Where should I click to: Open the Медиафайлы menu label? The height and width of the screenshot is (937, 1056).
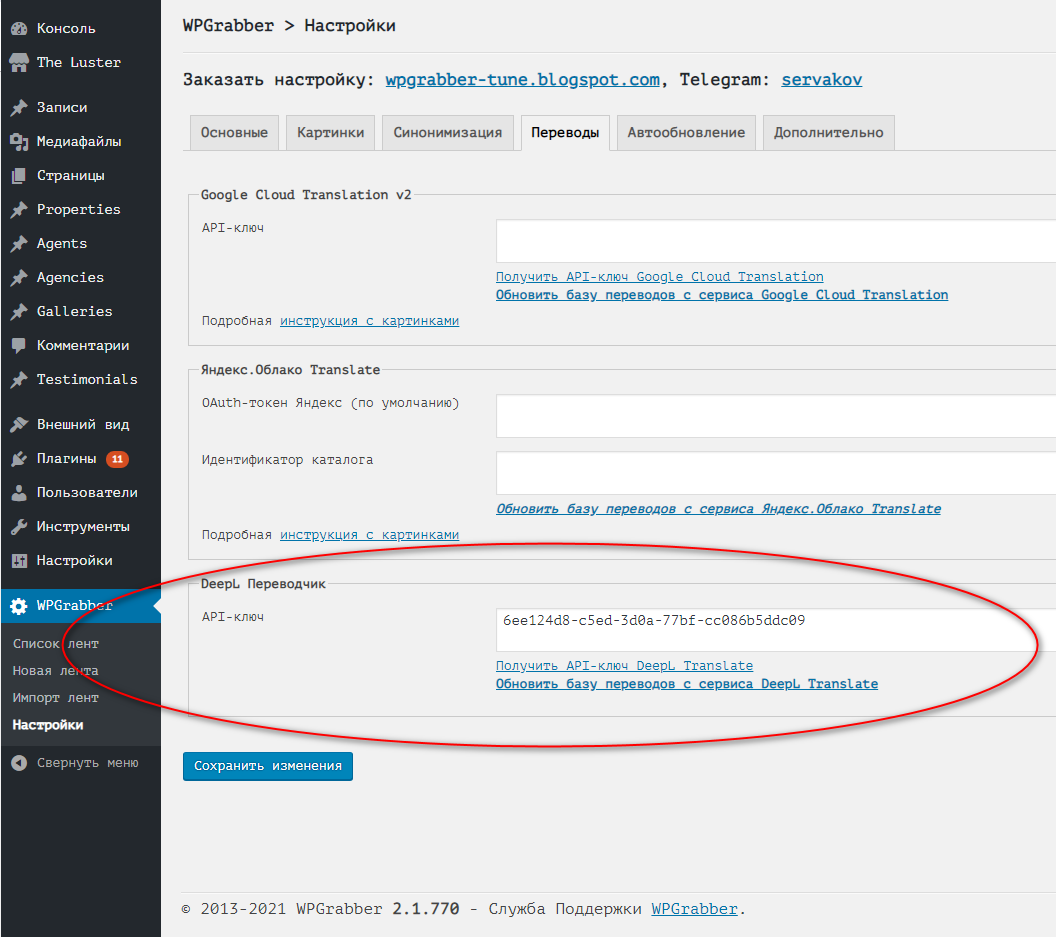[79, 141]
